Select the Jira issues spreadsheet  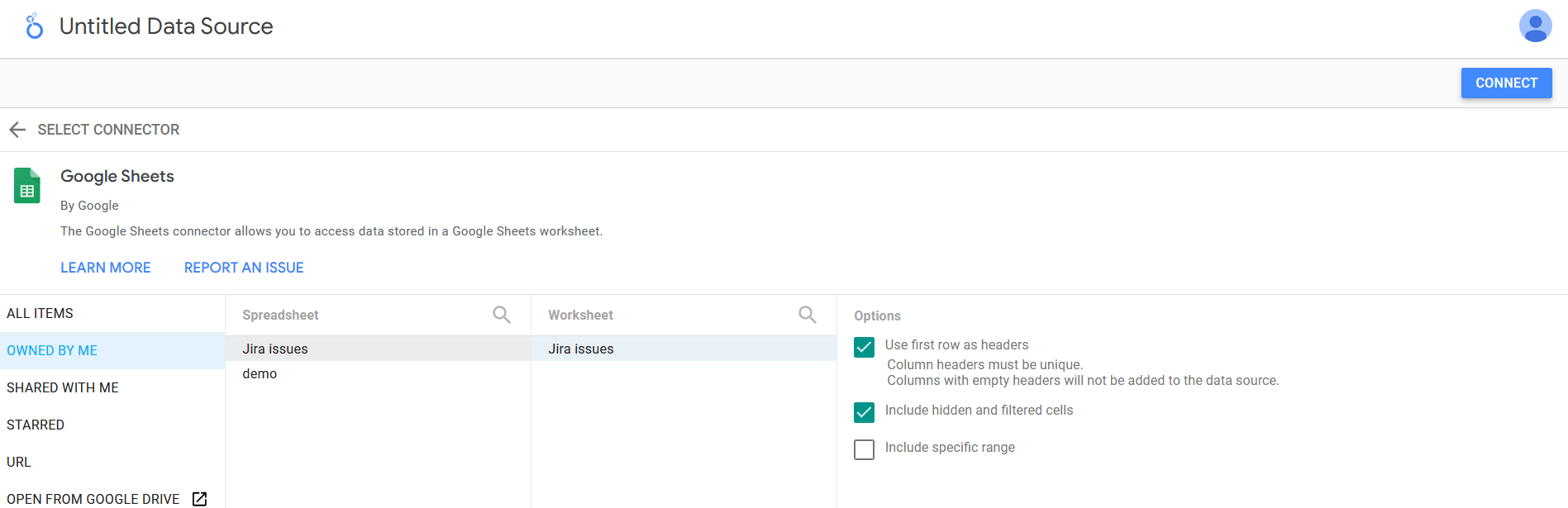pos(378,349)
